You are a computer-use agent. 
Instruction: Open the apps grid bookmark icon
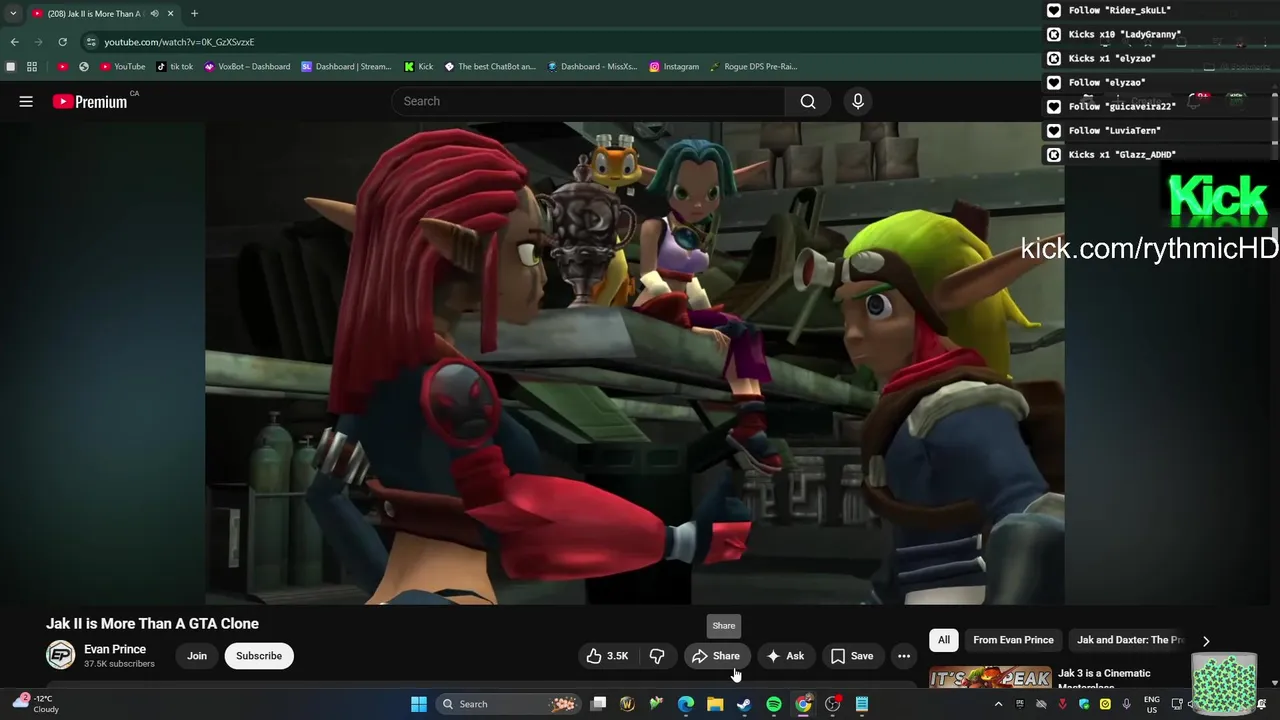tap(32, 67)
